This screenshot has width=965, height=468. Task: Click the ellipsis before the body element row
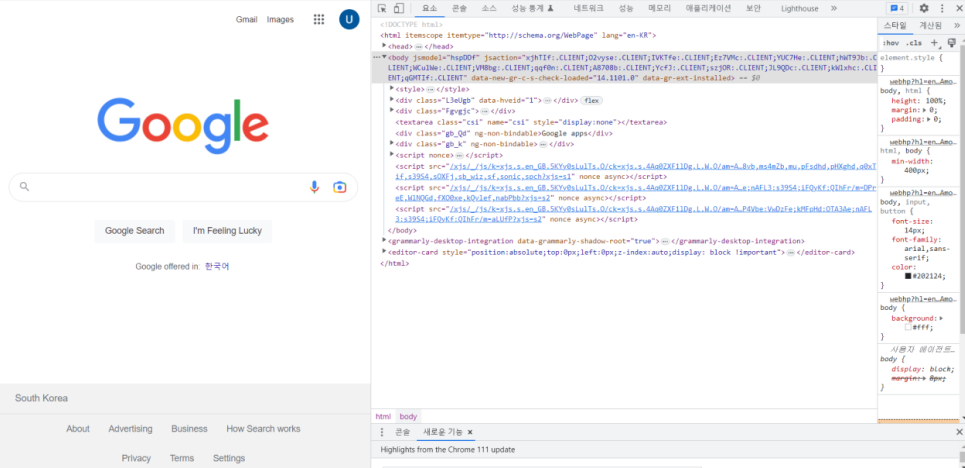[x=376, y=57]
